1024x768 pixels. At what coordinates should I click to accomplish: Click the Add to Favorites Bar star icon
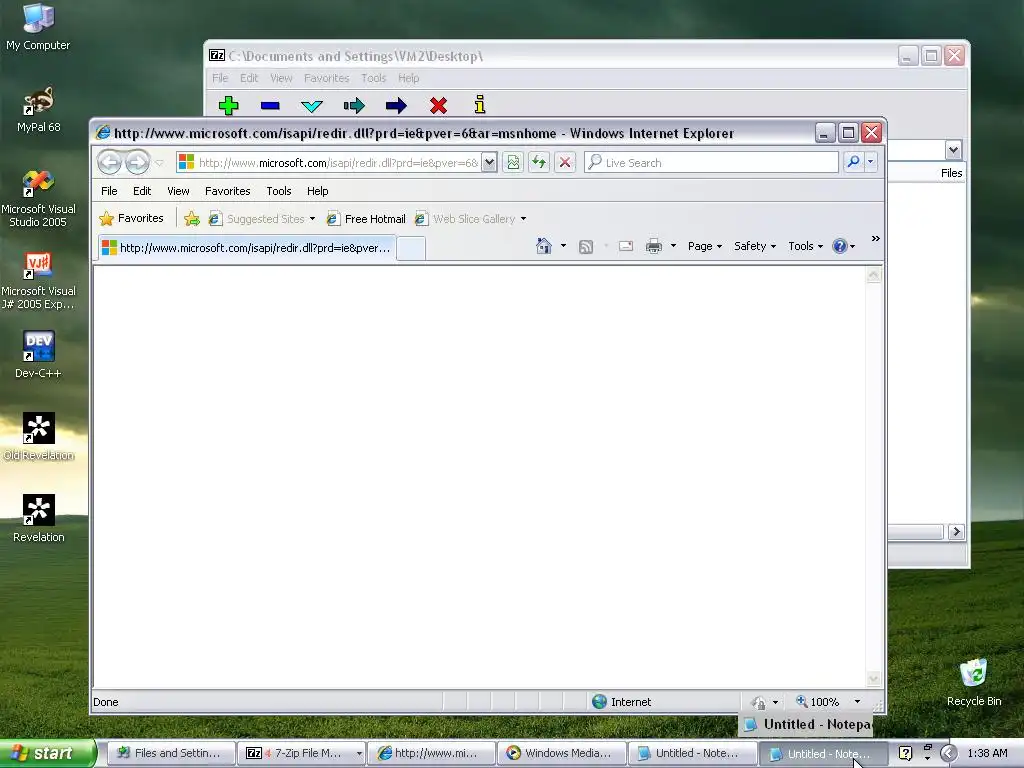[x=191, y=219]
